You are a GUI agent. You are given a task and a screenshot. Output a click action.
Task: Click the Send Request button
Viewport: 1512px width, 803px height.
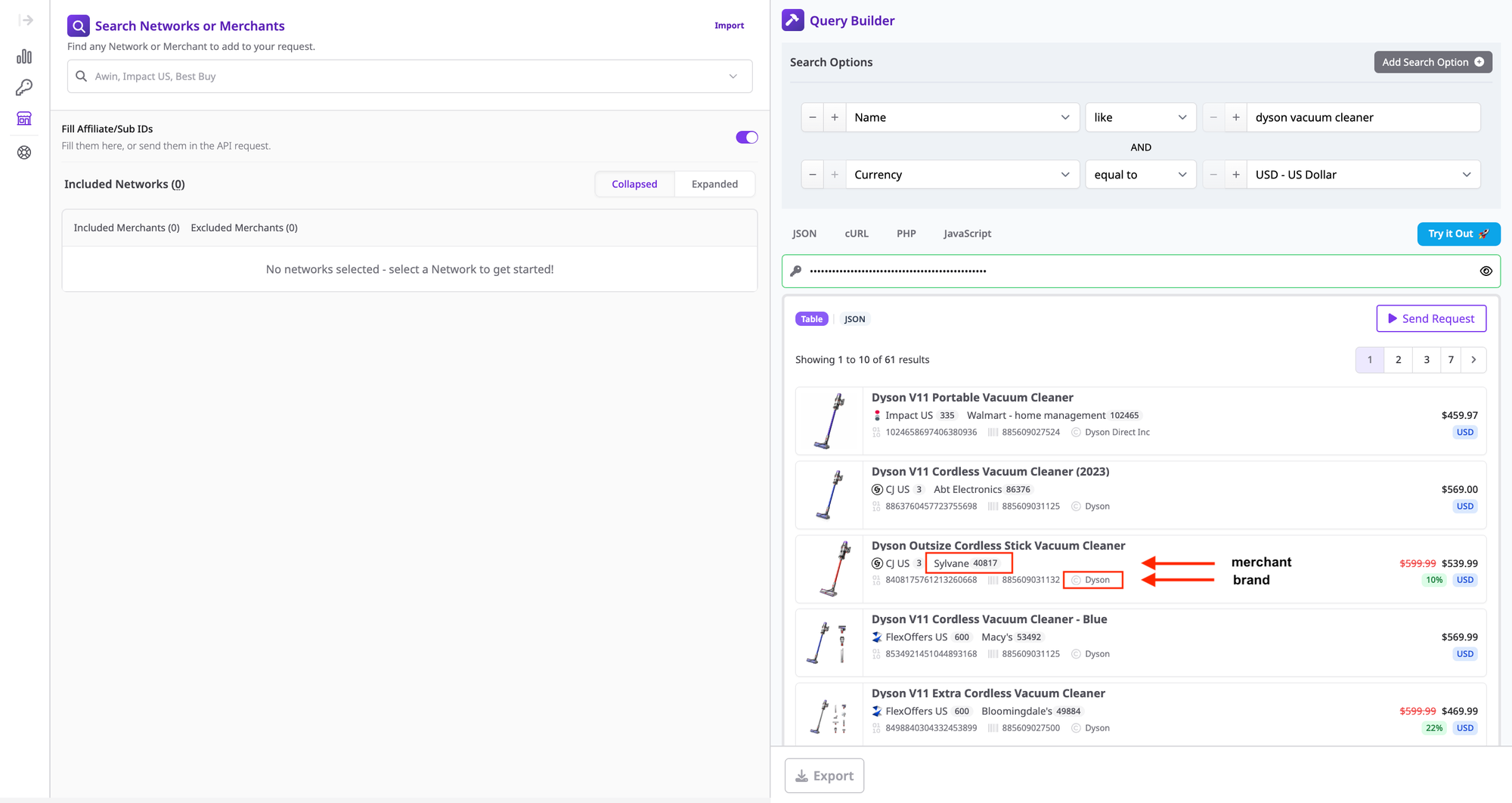[1431, 318]
